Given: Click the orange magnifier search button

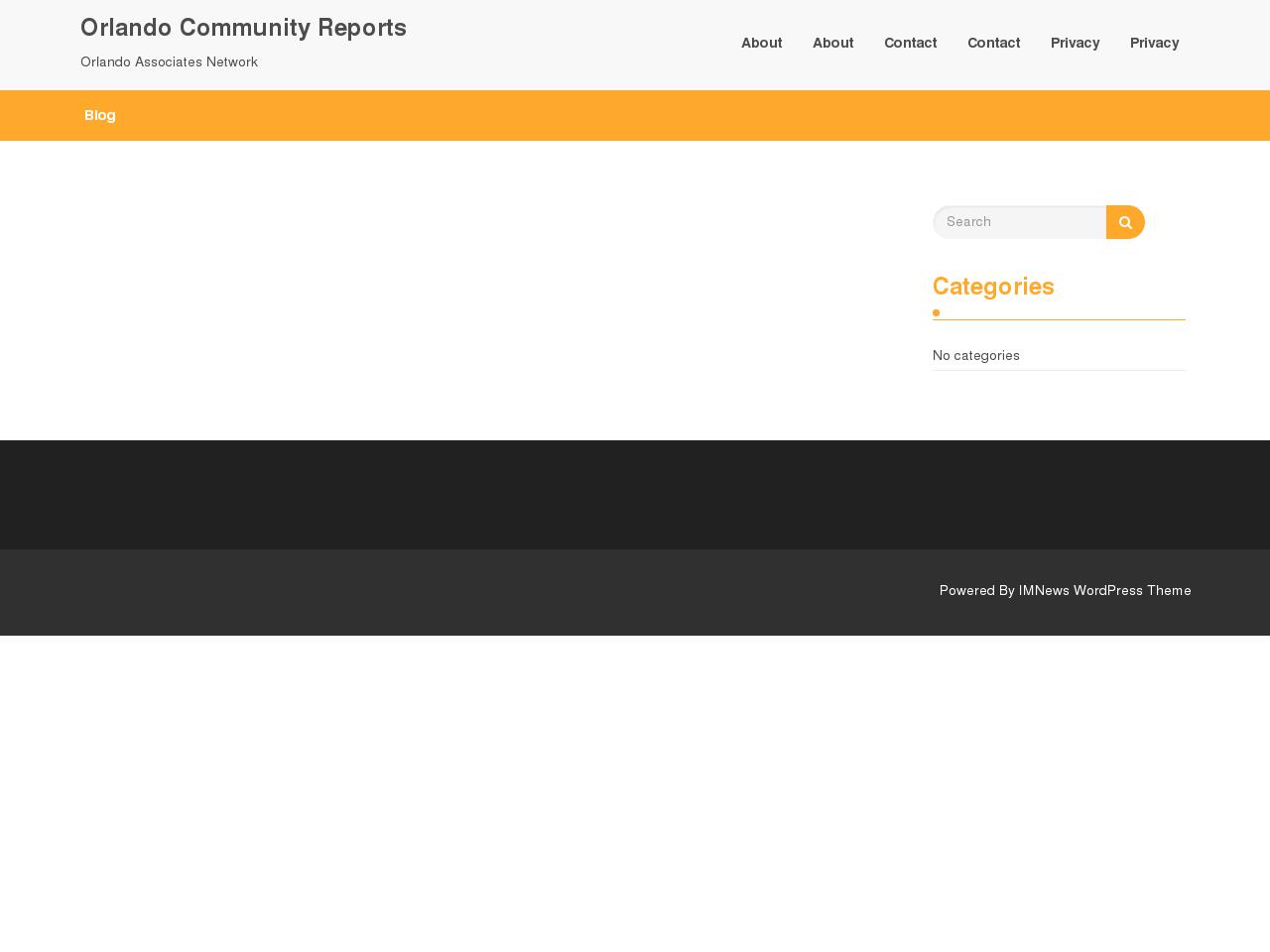Looking at the screenshot, I should tap(1125, 222).
